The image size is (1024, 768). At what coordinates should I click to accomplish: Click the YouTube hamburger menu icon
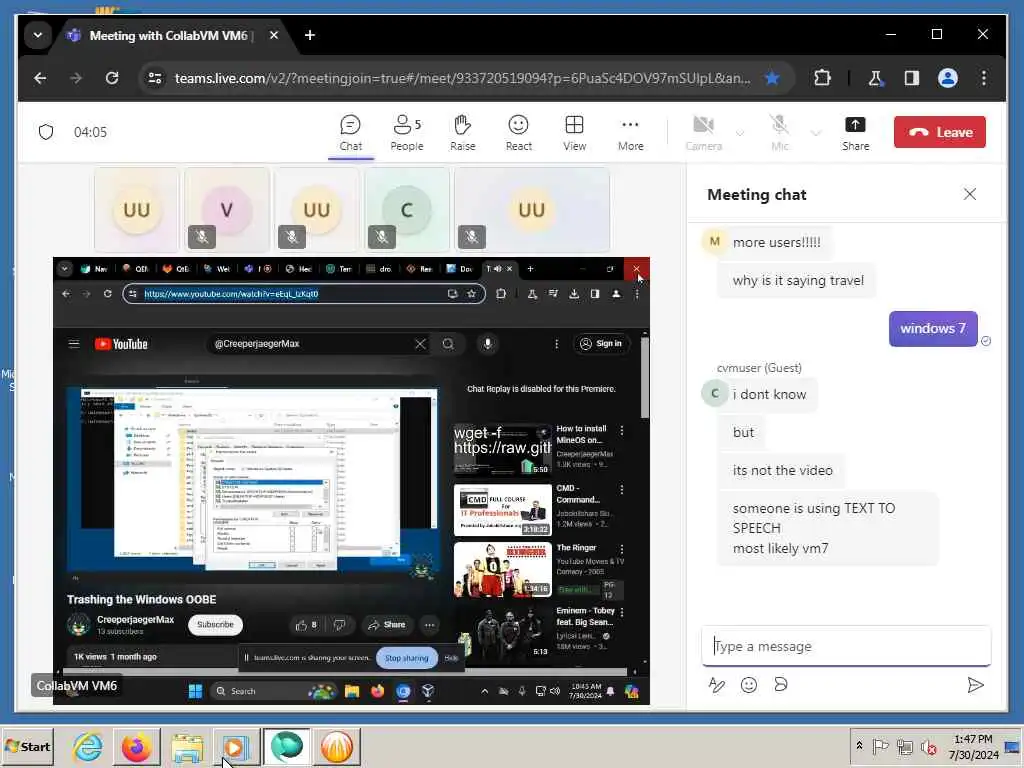coord(74,344)
